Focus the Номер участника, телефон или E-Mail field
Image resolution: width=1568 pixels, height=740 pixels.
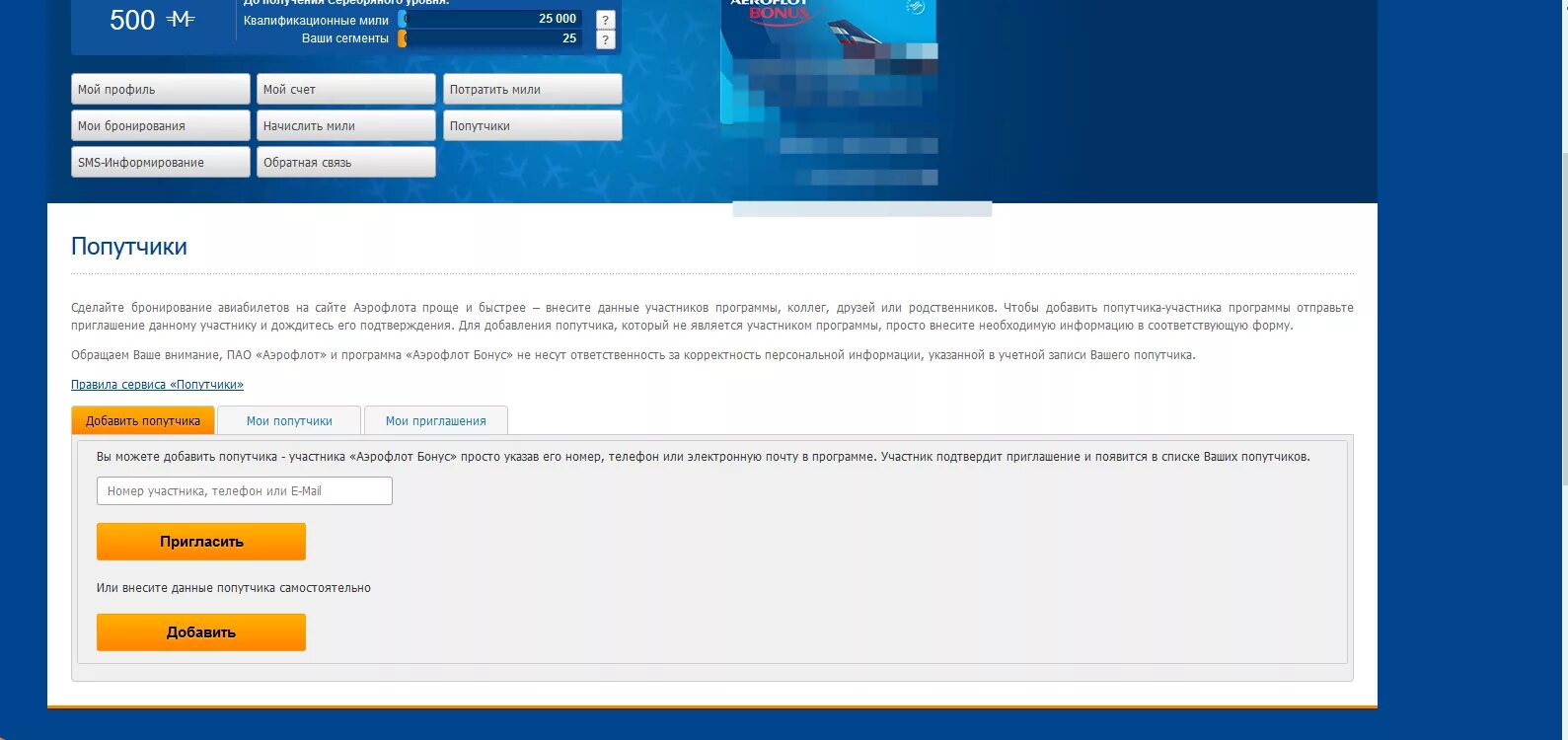click(245, 490)
